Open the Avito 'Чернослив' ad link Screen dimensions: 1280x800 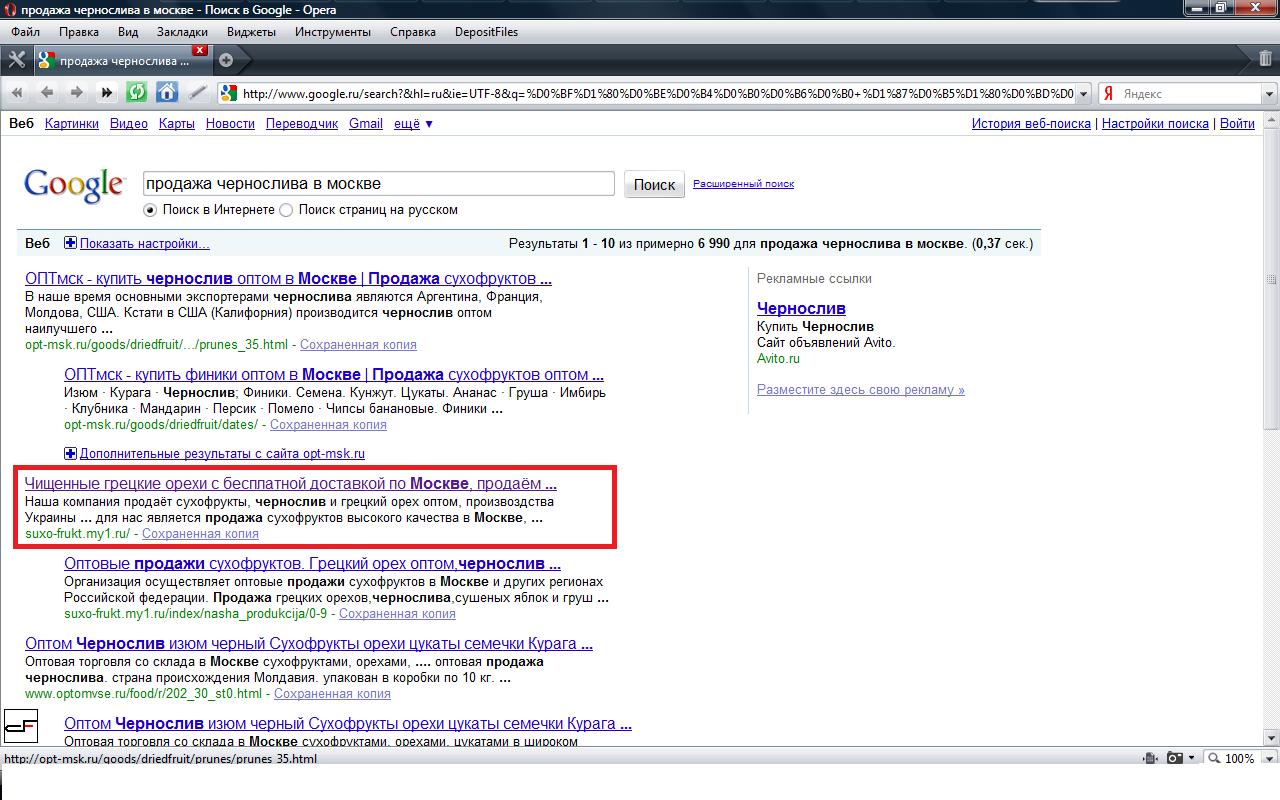tap(801, 308)
